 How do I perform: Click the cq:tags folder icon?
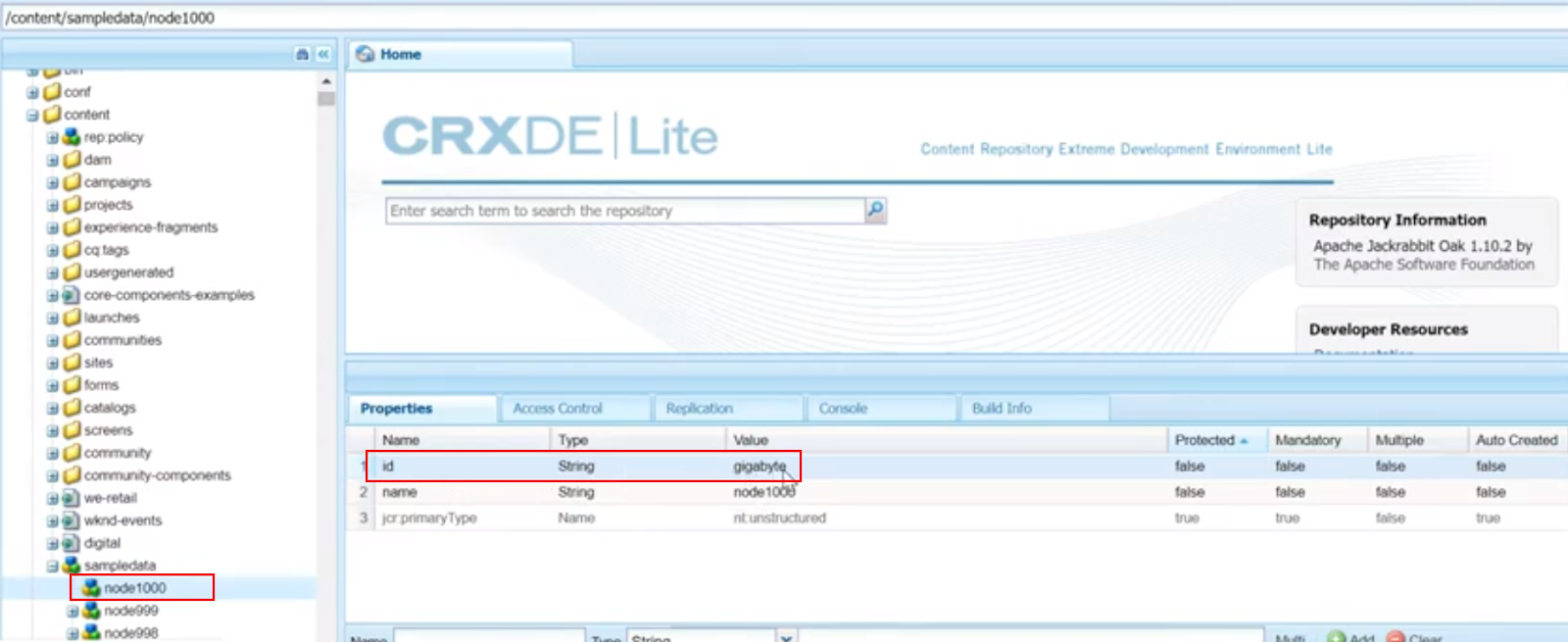coord(73,249)
